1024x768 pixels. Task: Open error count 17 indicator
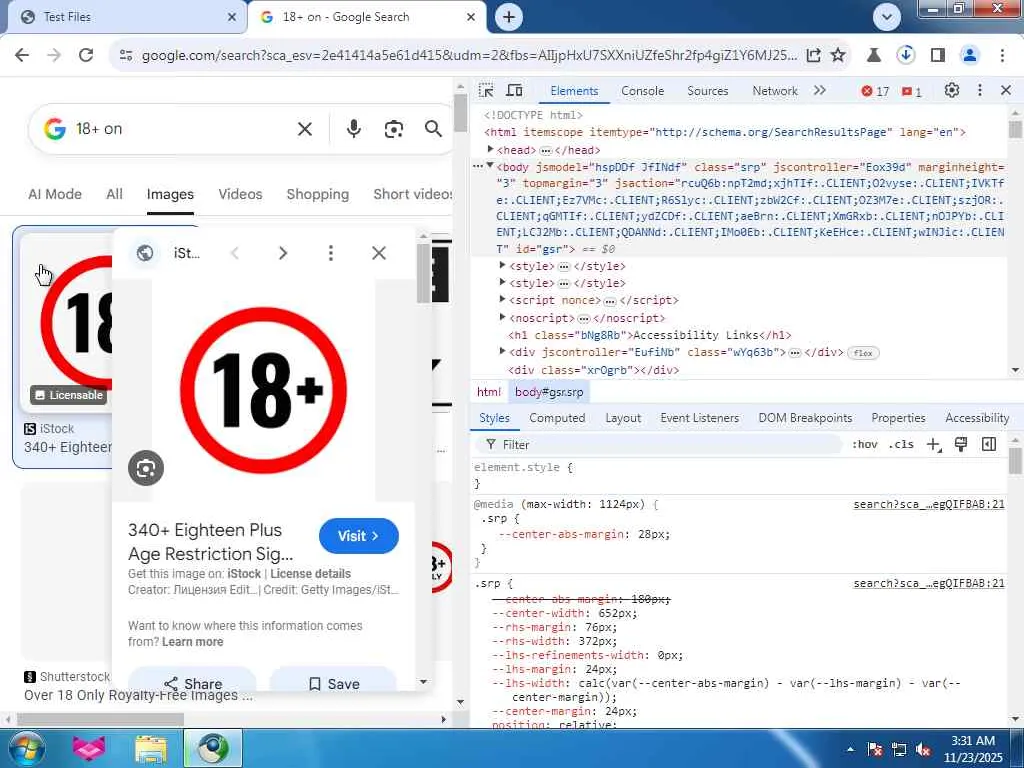coord(875,91)
